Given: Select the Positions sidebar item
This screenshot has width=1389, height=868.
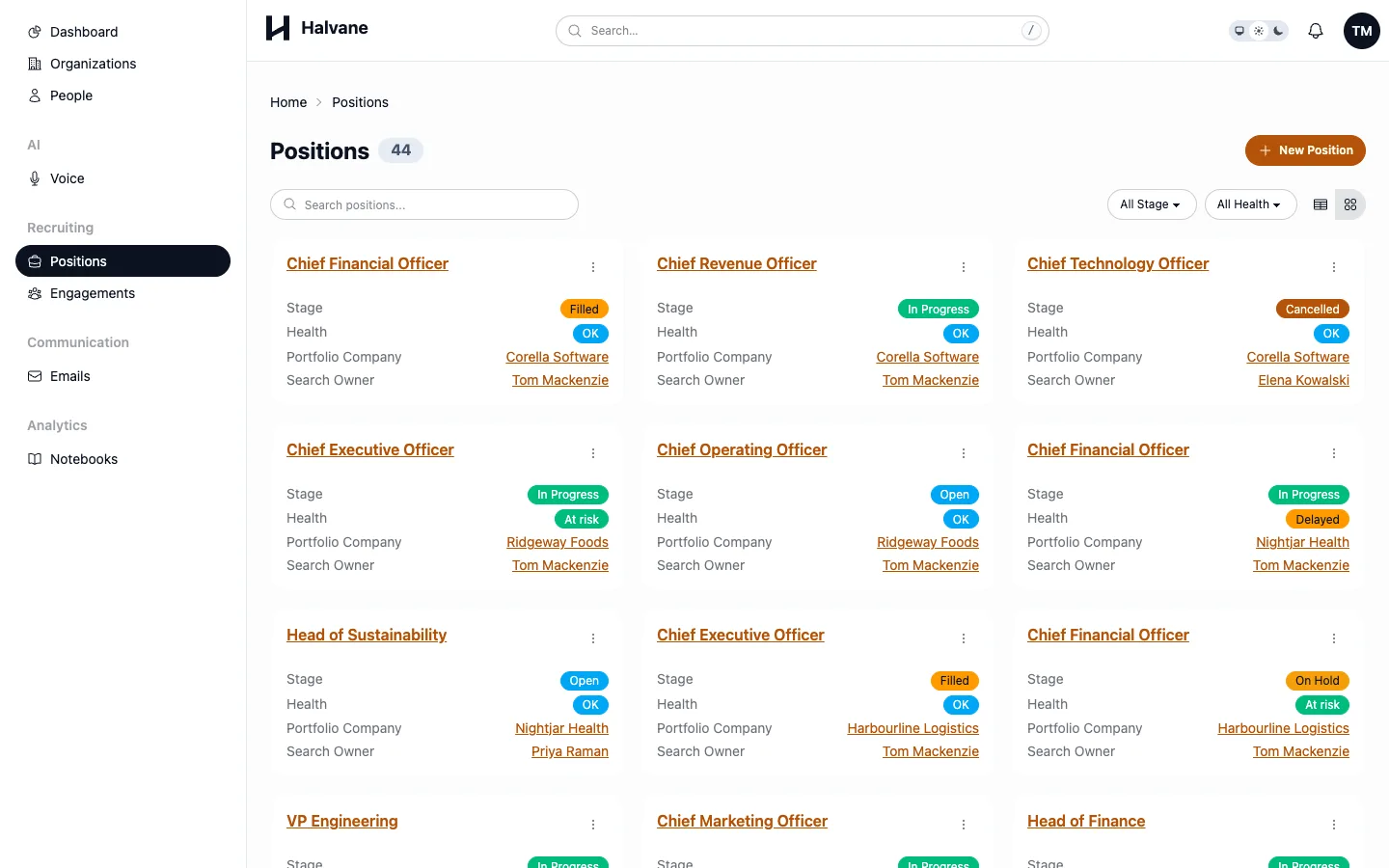Looking at the screenshot, I should coord(123,261).
